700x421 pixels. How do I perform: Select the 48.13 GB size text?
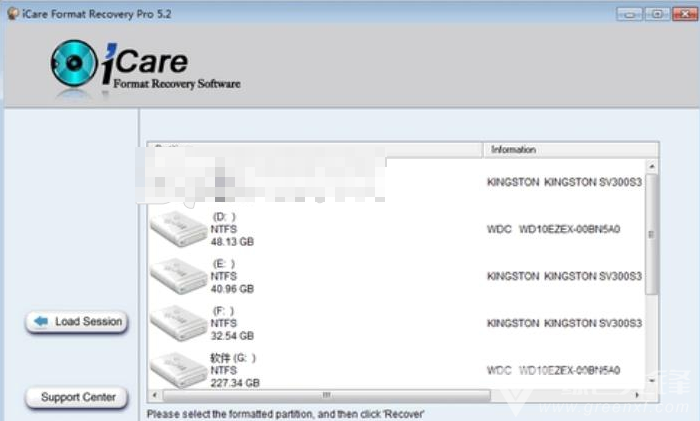coord(232,242)
